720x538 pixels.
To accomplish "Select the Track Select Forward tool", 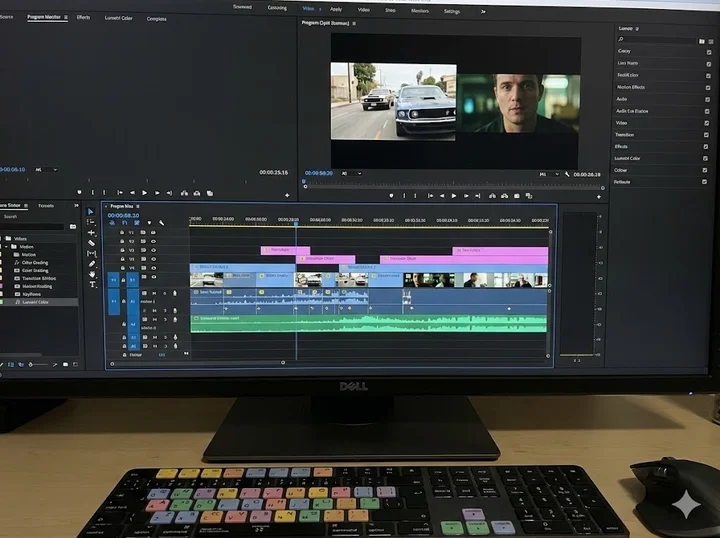I will click(91, 222).
